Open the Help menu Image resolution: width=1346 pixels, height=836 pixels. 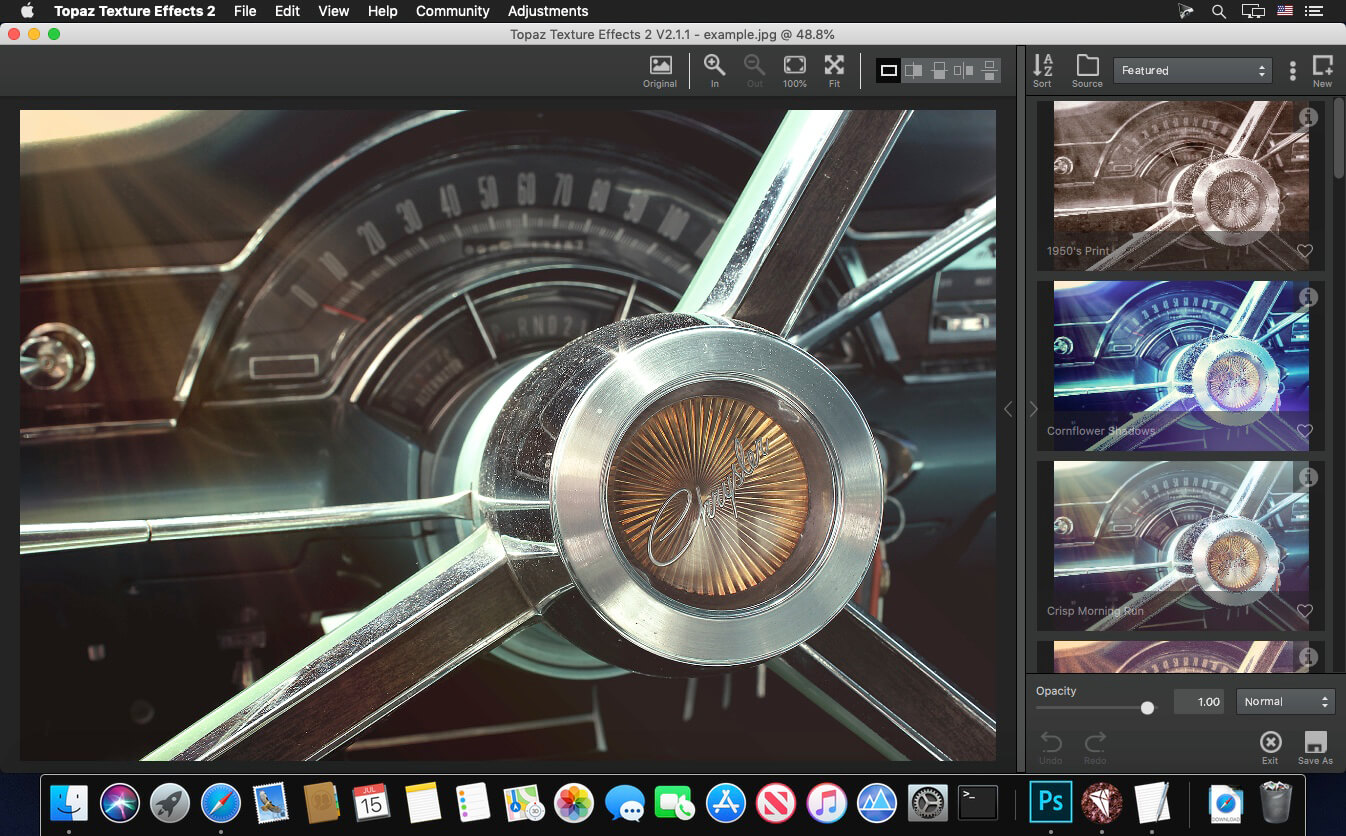(x=383, y=11)
